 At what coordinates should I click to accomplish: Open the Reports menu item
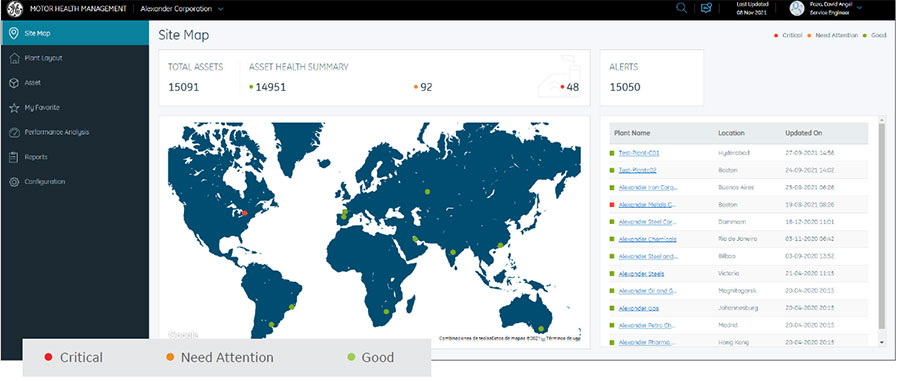[75, 157]
